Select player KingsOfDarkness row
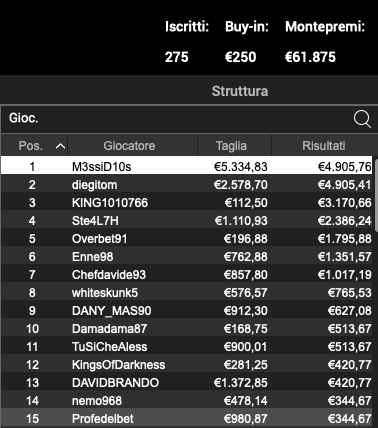 click(x=186, y=364)
